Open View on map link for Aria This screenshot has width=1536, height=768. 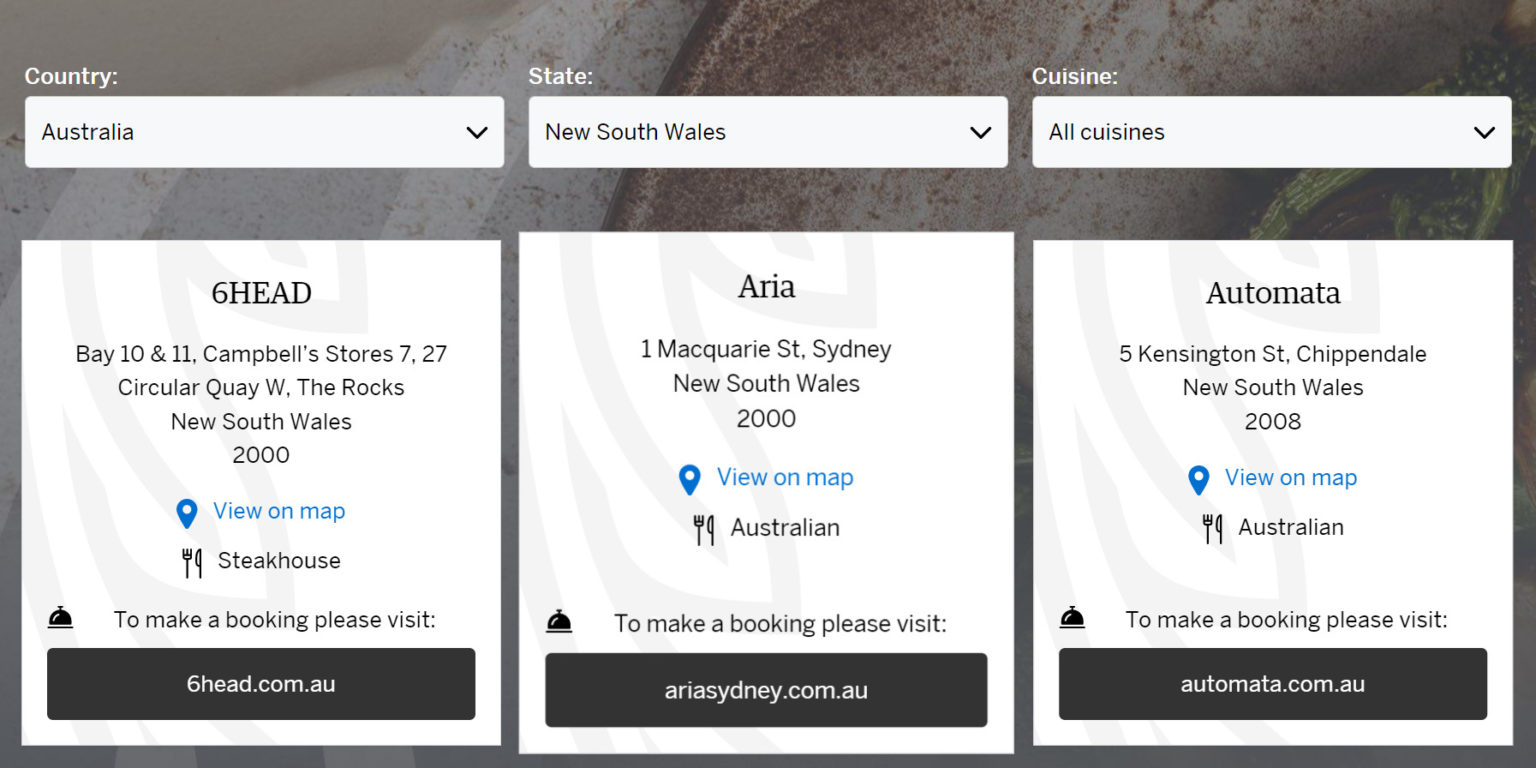pos(785,478)
